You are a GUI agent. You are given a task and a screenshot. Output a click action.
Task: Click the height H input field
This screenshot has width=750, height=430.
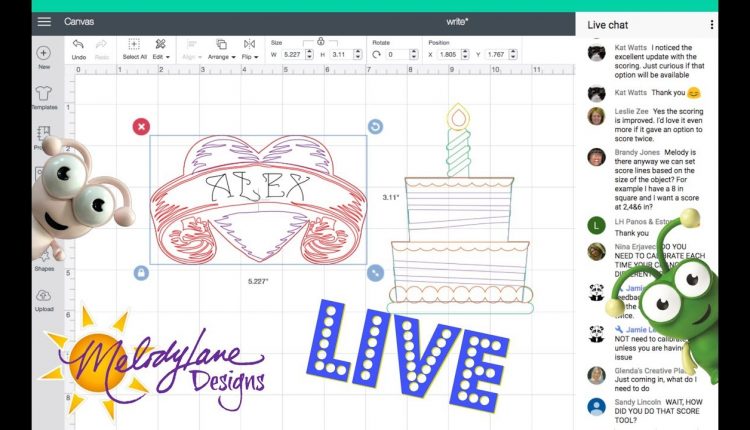point(341,55)
